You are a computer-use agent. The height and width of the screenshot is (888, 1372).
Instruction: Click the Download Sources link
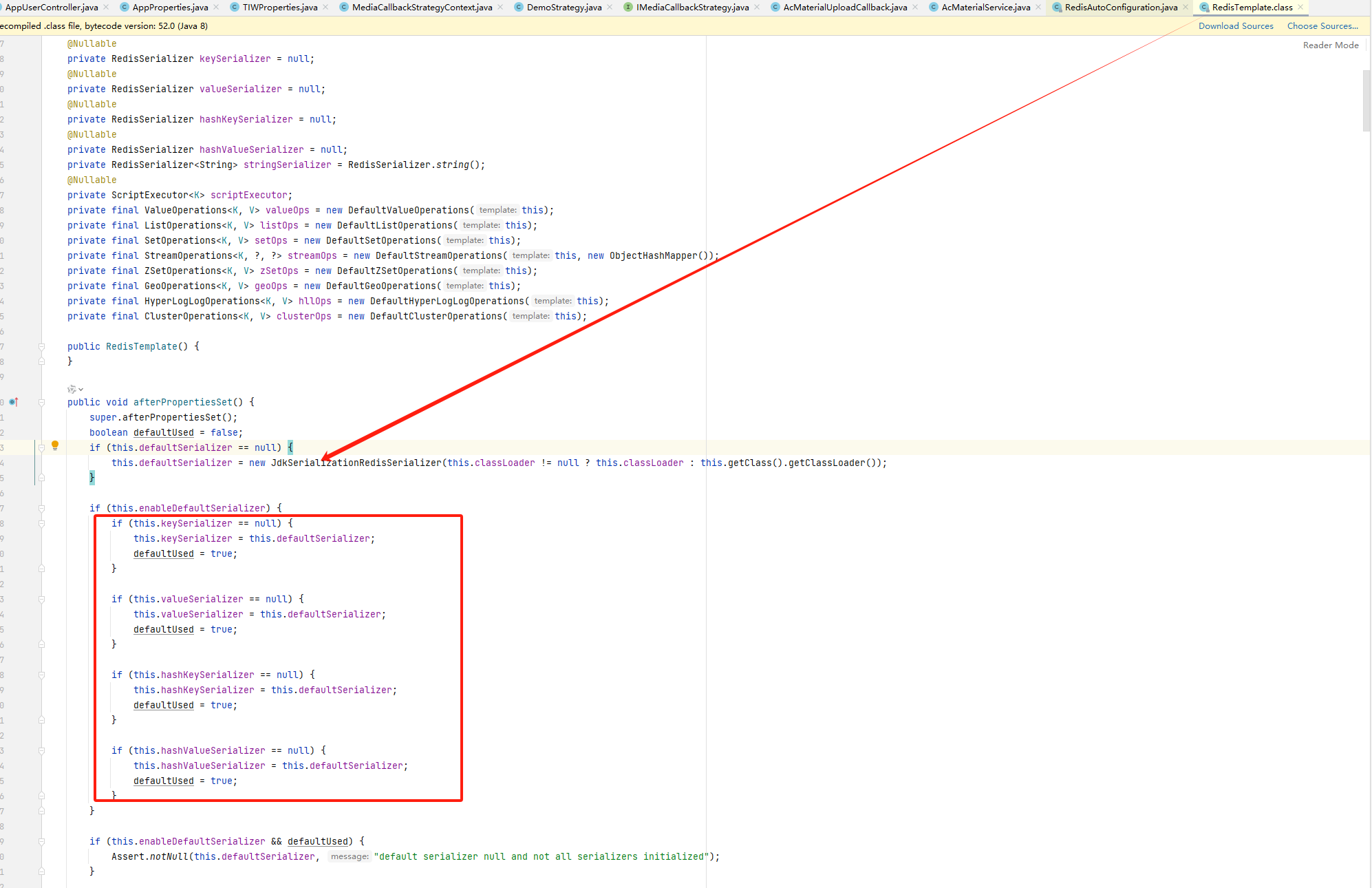[x=1236, y=26]
